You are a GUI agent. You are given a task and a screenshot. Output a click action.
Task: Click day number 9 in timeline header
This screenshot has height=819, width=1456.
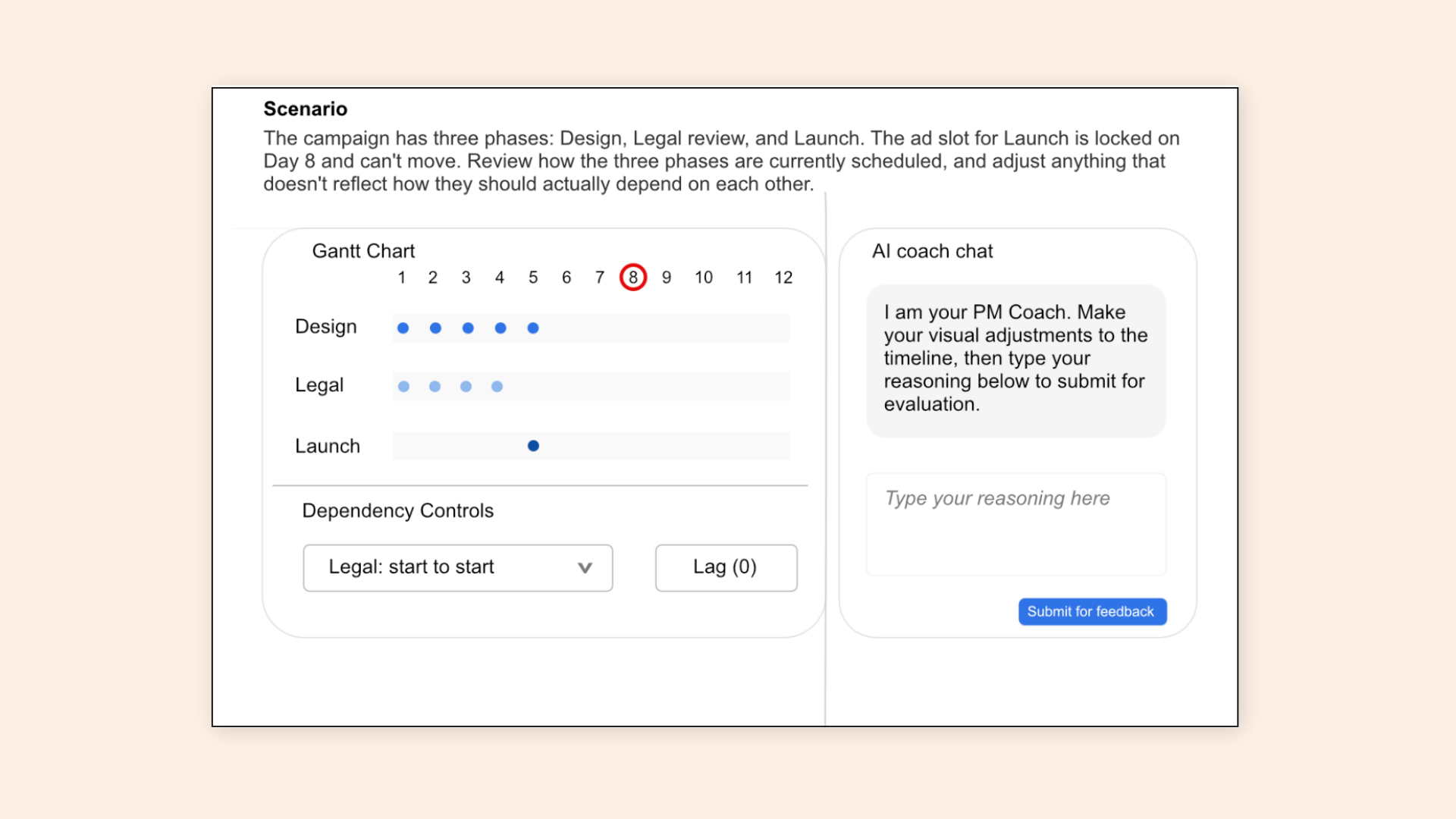tap(667, 278)
